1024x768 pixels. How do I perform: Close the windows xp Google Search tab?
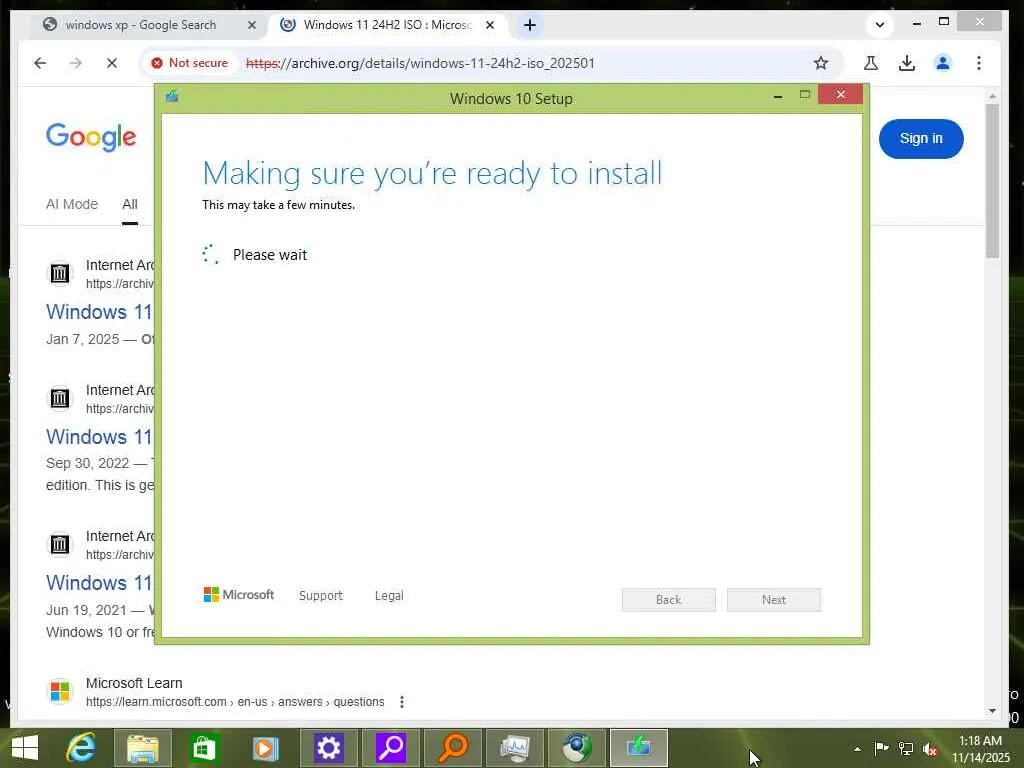[252, 25]
